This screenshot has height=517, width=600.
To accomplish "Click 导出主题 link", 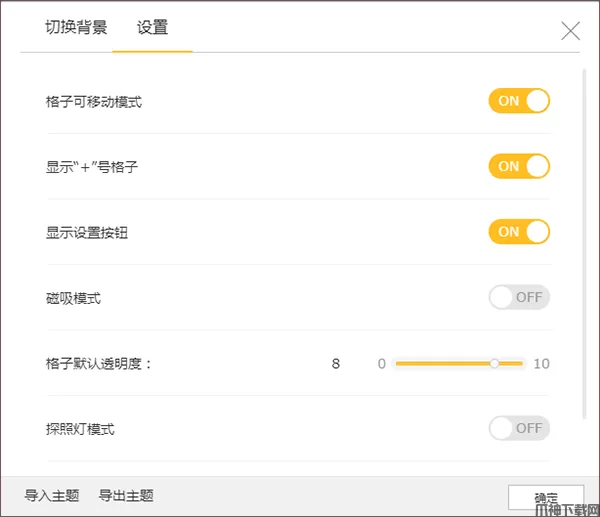I will [126, 496].
